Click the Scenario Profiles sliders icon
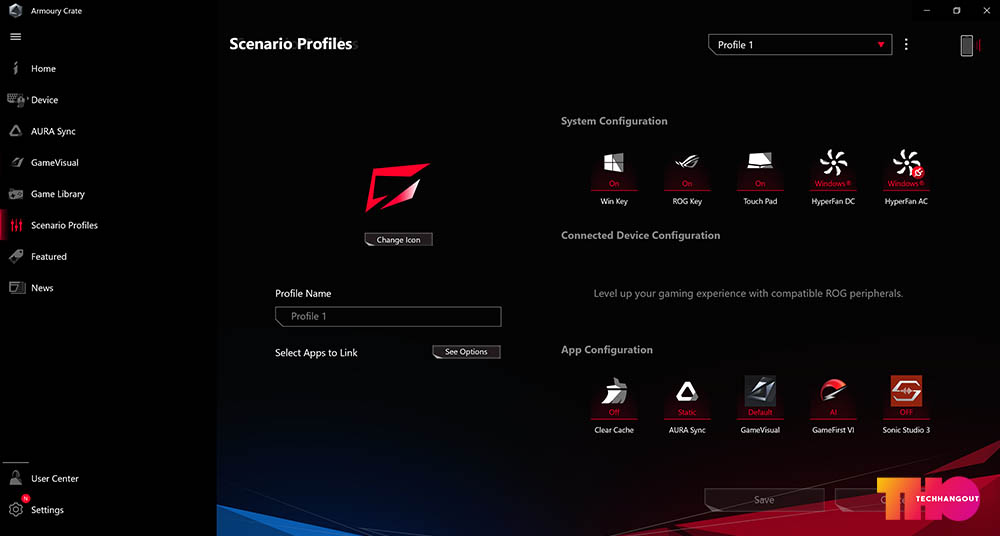The height and width of the screenshot is (536, 1000). (16, 225)
